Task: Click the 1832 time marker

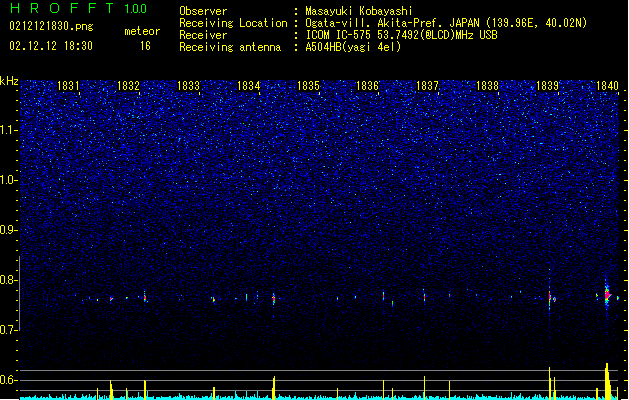Action: (128, 86)
